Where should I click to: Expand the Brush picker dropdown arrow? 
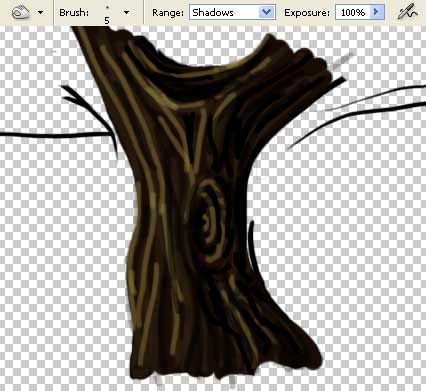pos(126,13)
